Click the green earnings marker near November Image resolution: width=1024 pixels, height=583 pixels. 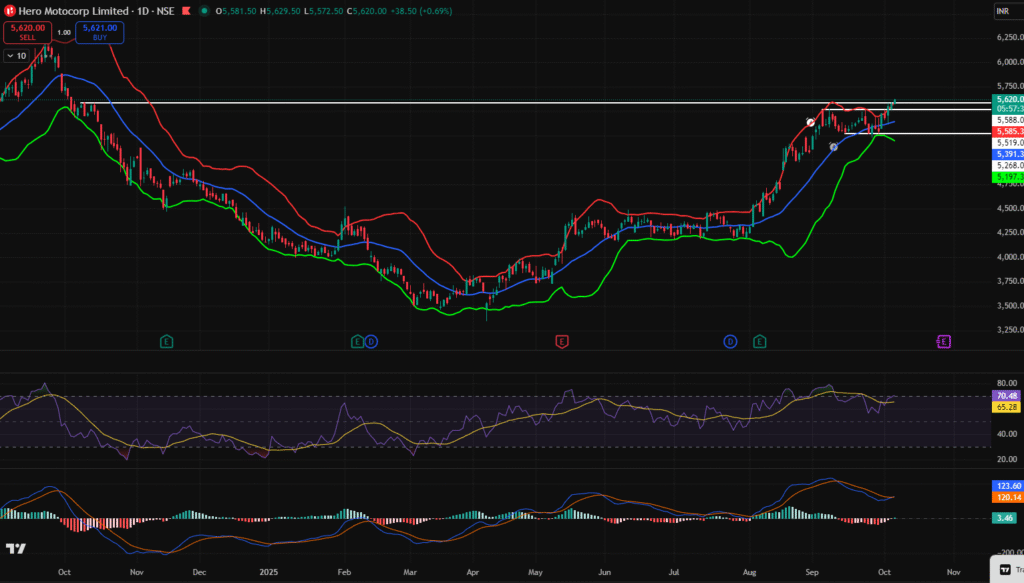tap(166, 342)
